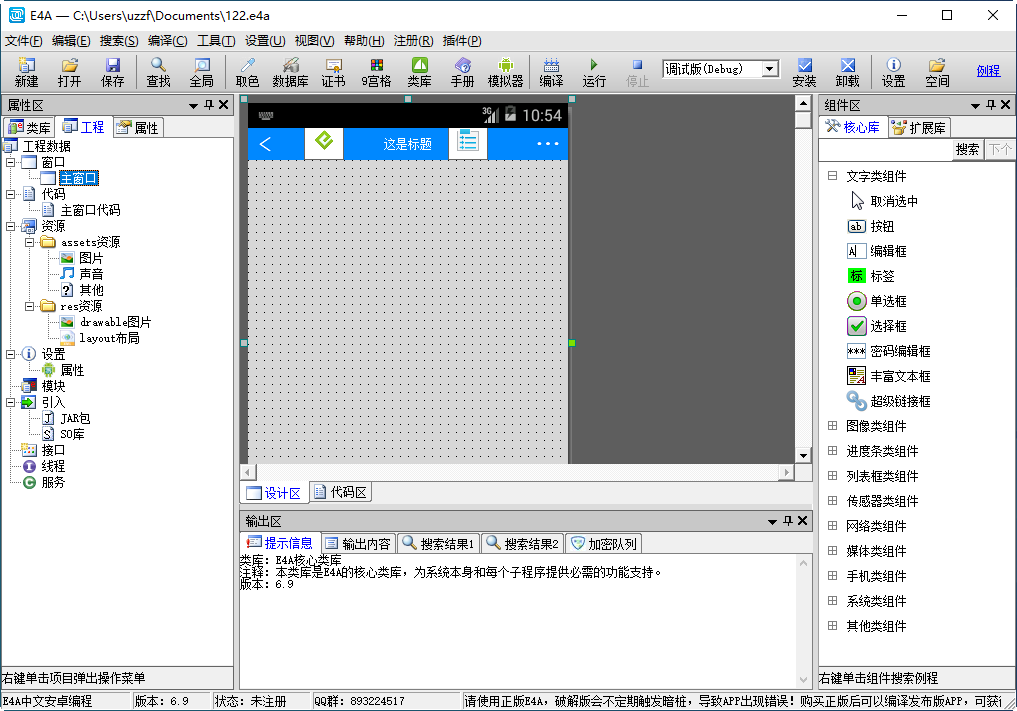Select JAR包 in project tree

coord(66,418)
